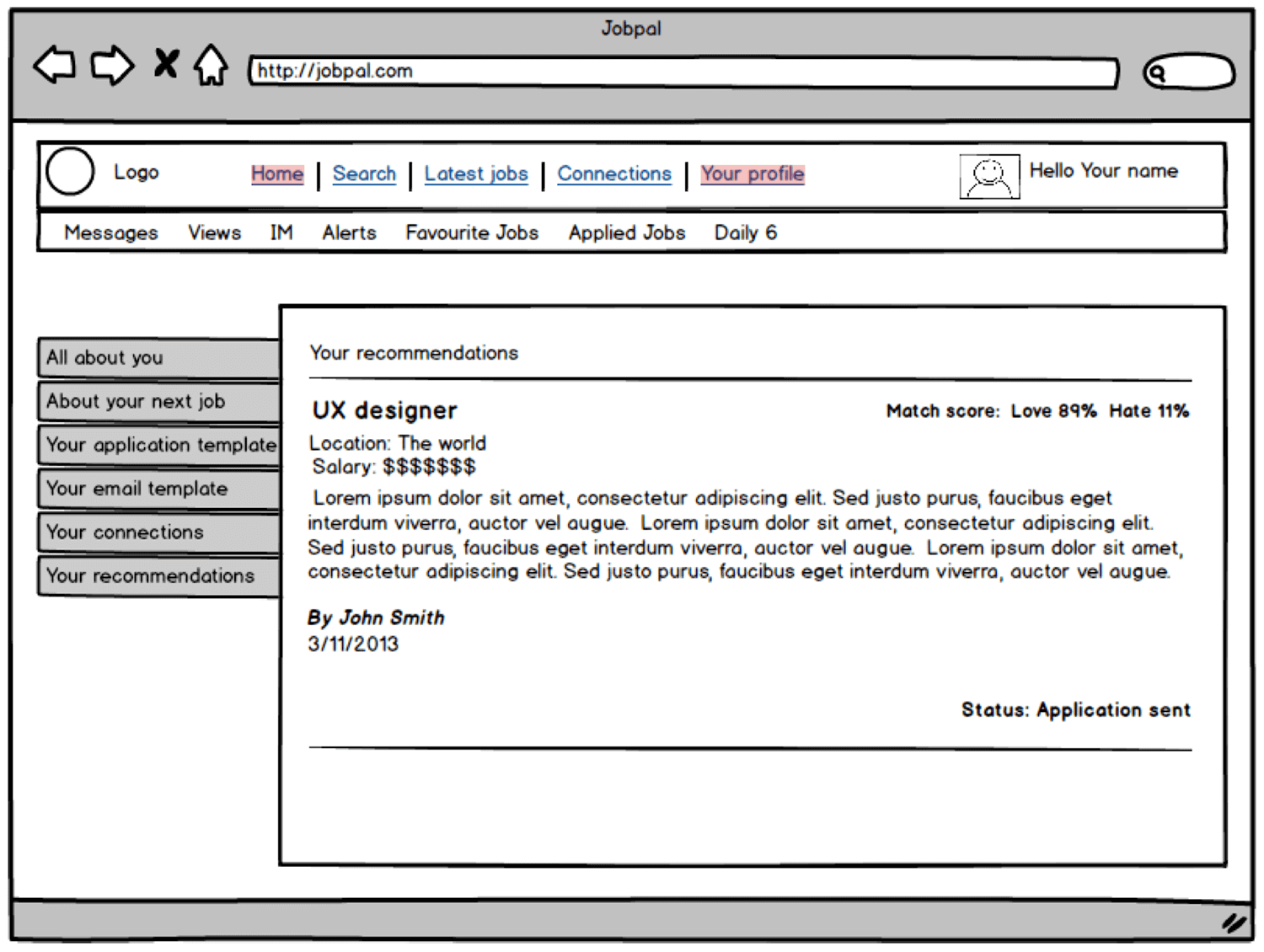Open Your email template tab
The width and height of the screenshot is (1264, 952).
tap(159, 489)
